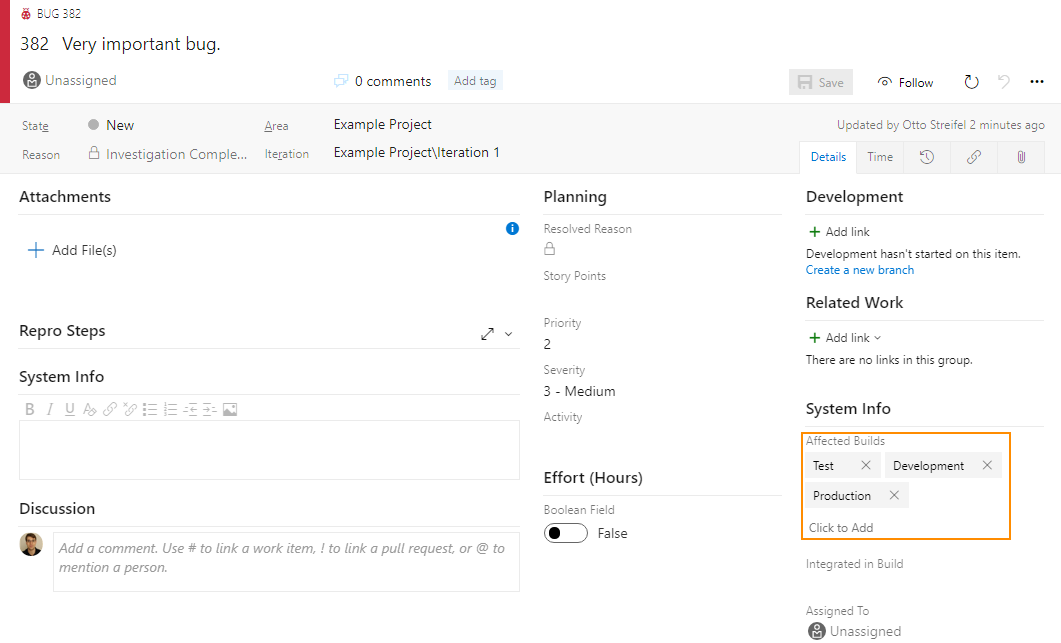The height and width of the screenshot is (643, 1061).
Task: Click the blue info icon in Attachments
Action: (512, 229)
